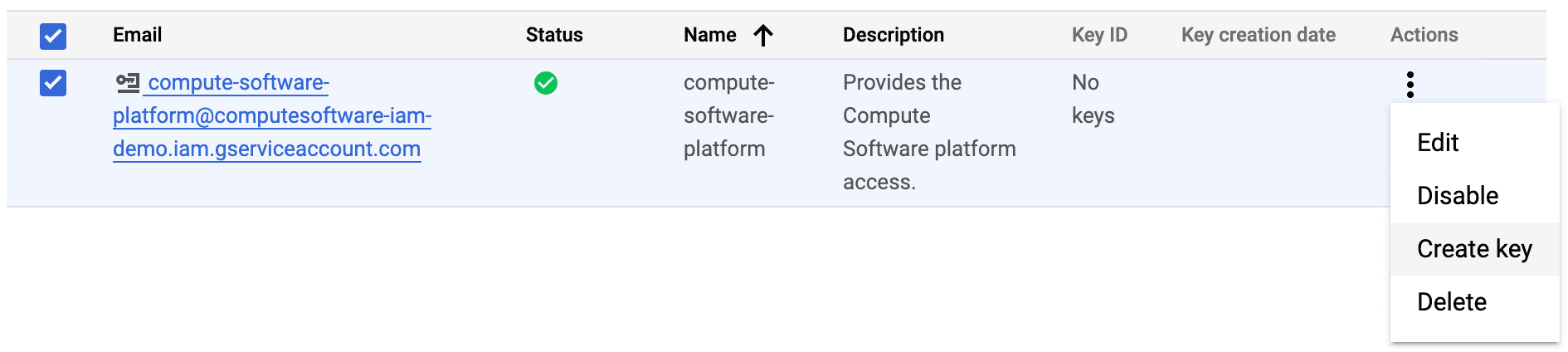The width and height of the screenshot is (1568, 352).
Task: Uncheck the compute-software-platform row checkbox
Action: click(53, 83)
